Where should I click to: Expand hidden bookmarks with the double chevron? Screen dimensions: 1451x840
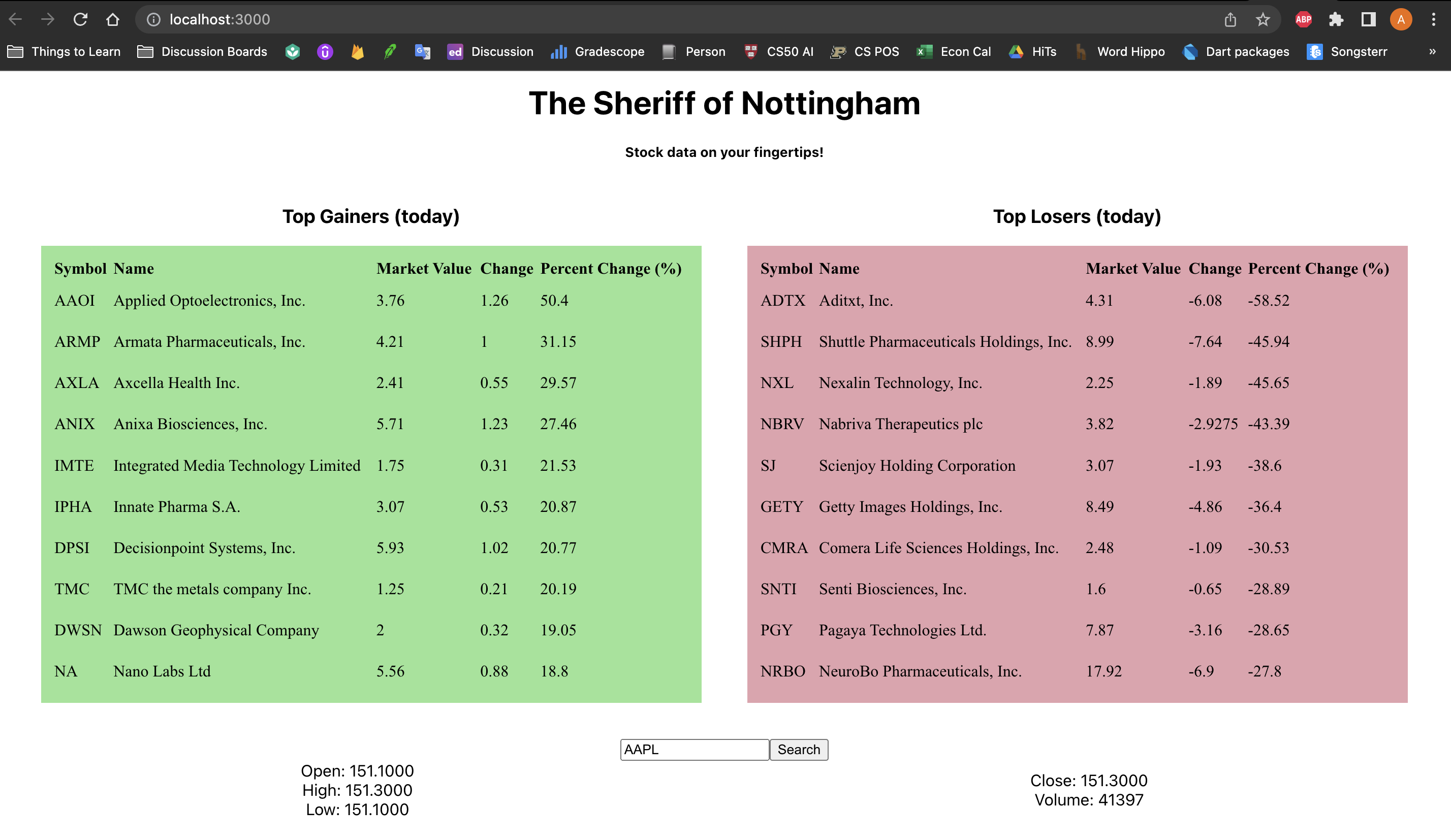point(1432,52)
